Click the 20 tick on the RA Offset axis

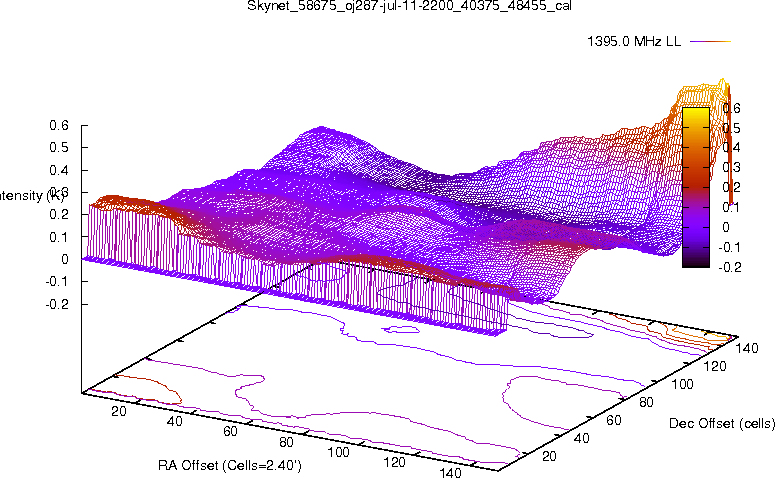tap(119, 411)
